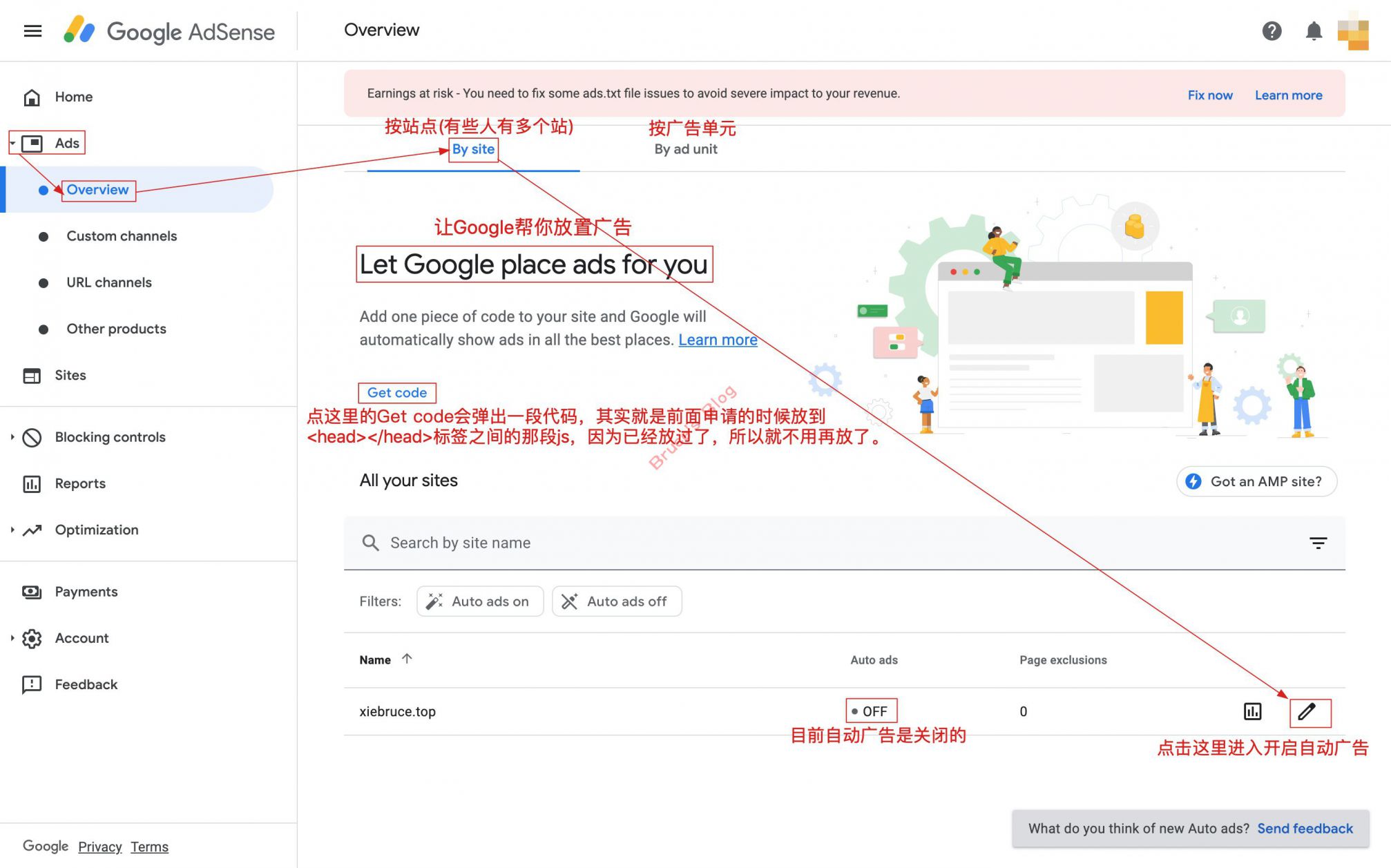The width and height of the screenshot is (1391, 868).
Task: Click Fix now in the warning banner
Action: click(1210, 95)
